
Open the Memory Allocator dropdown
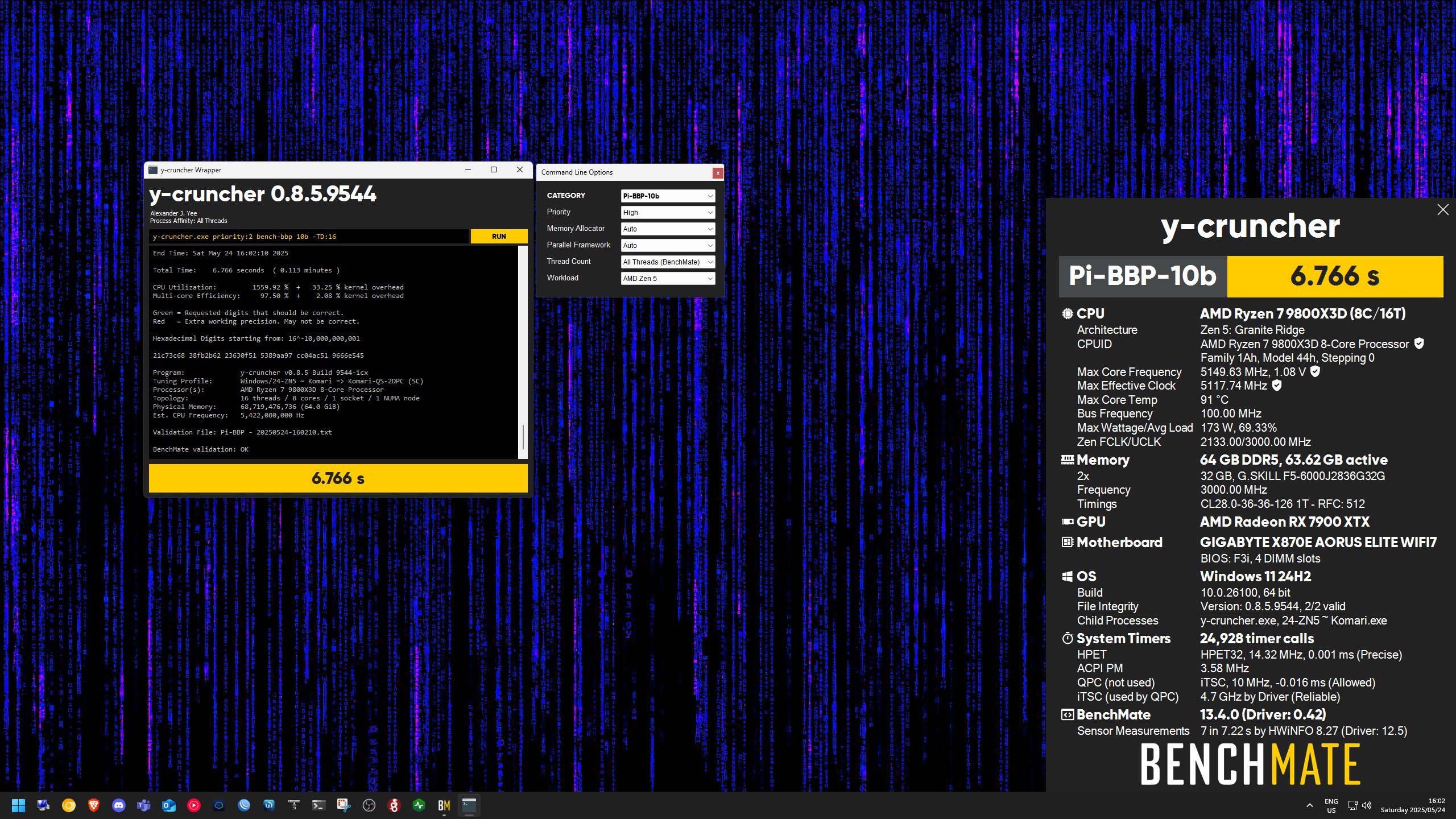[x=668, y=229]
